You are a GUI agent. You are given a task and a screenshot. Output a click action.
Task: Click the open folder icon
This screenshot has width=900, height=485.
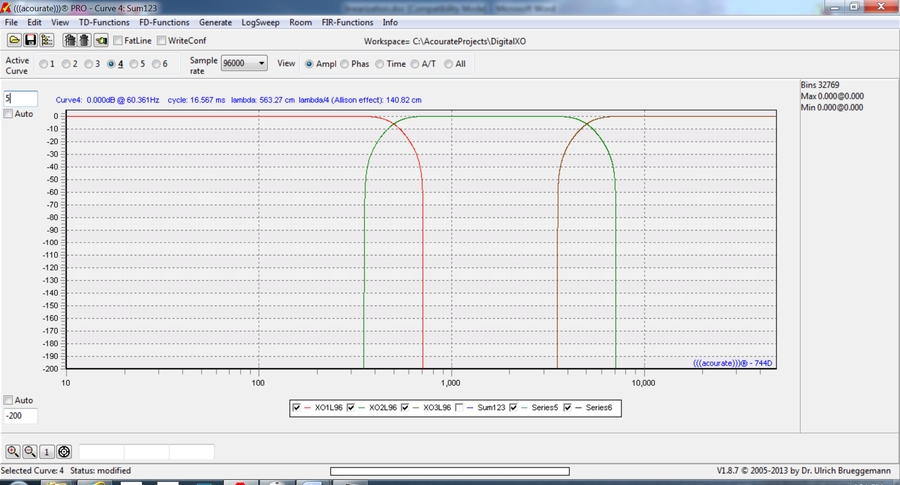[x=14, y=40]
